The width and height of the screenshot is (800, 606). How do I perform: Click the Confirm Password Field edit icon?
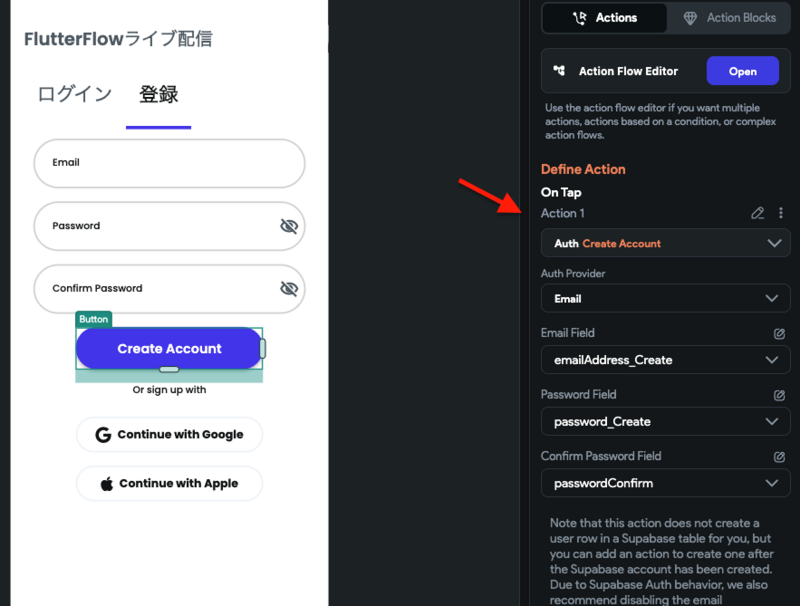click(779, 457)
